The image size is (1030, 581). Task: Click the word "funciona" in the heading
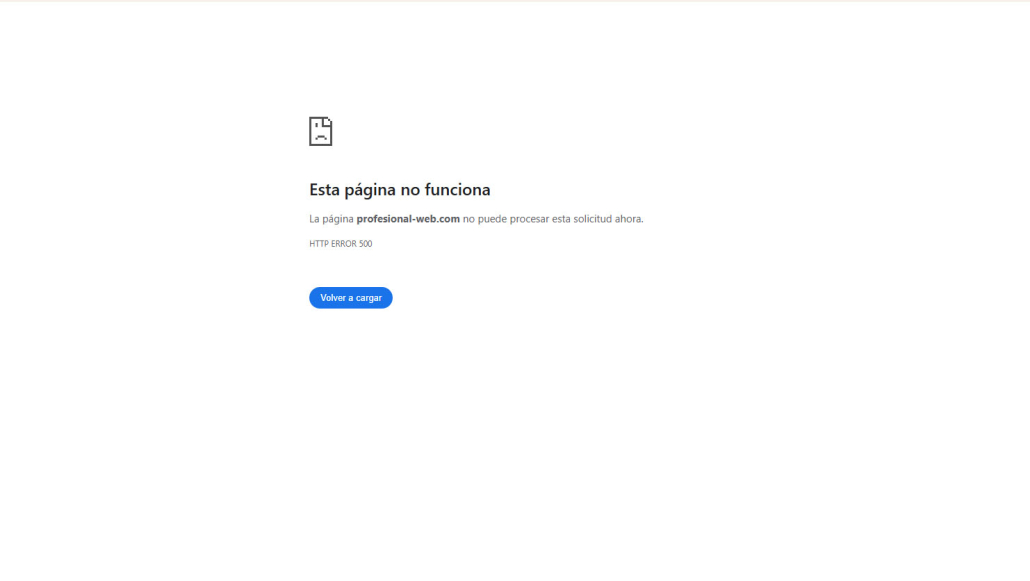457,190
